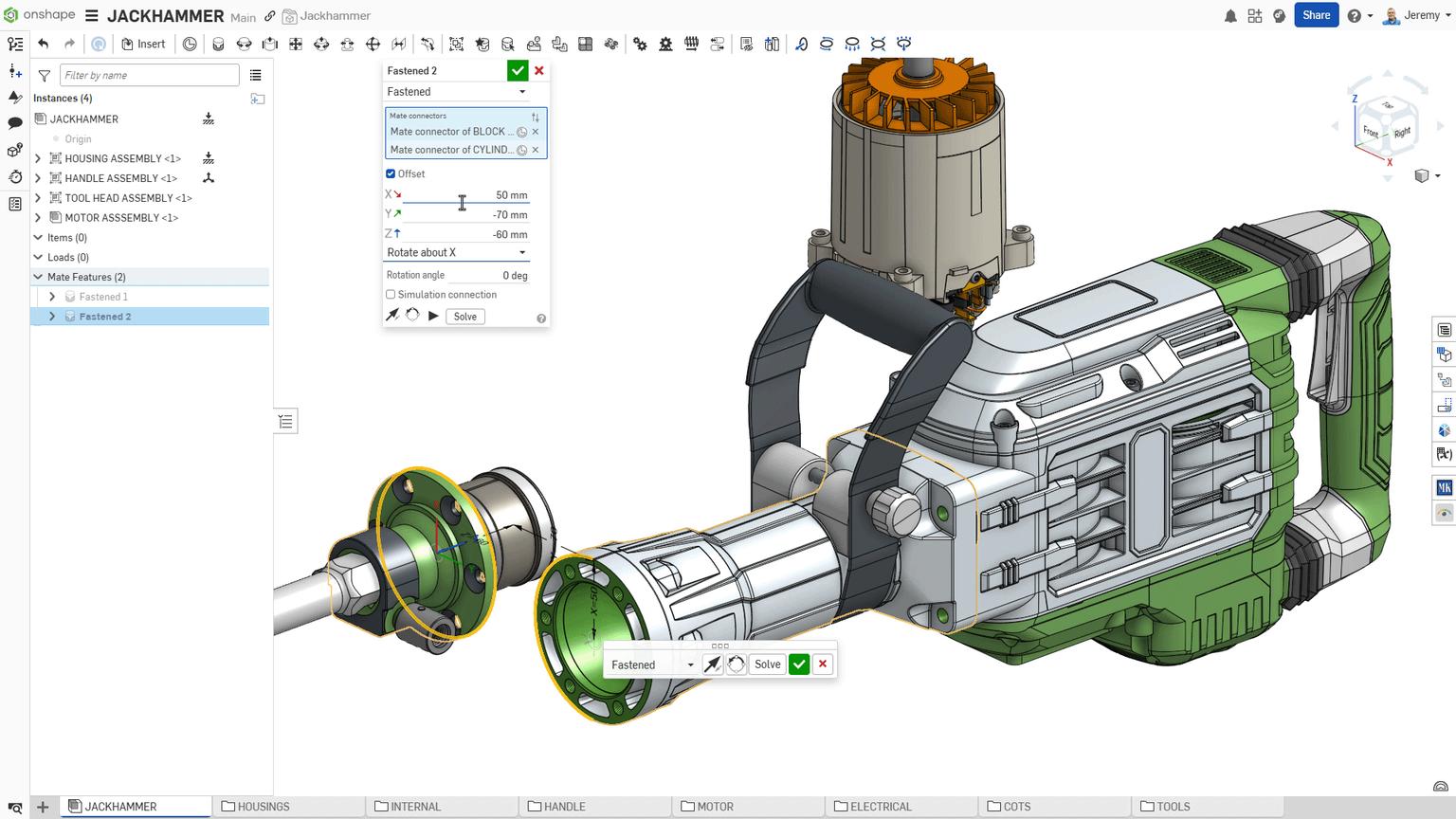The height and width of the screenshot is (819, 1456).
Task: Switch to the ELECTRICAL tab at the bottom
Action: pos(878,807)
